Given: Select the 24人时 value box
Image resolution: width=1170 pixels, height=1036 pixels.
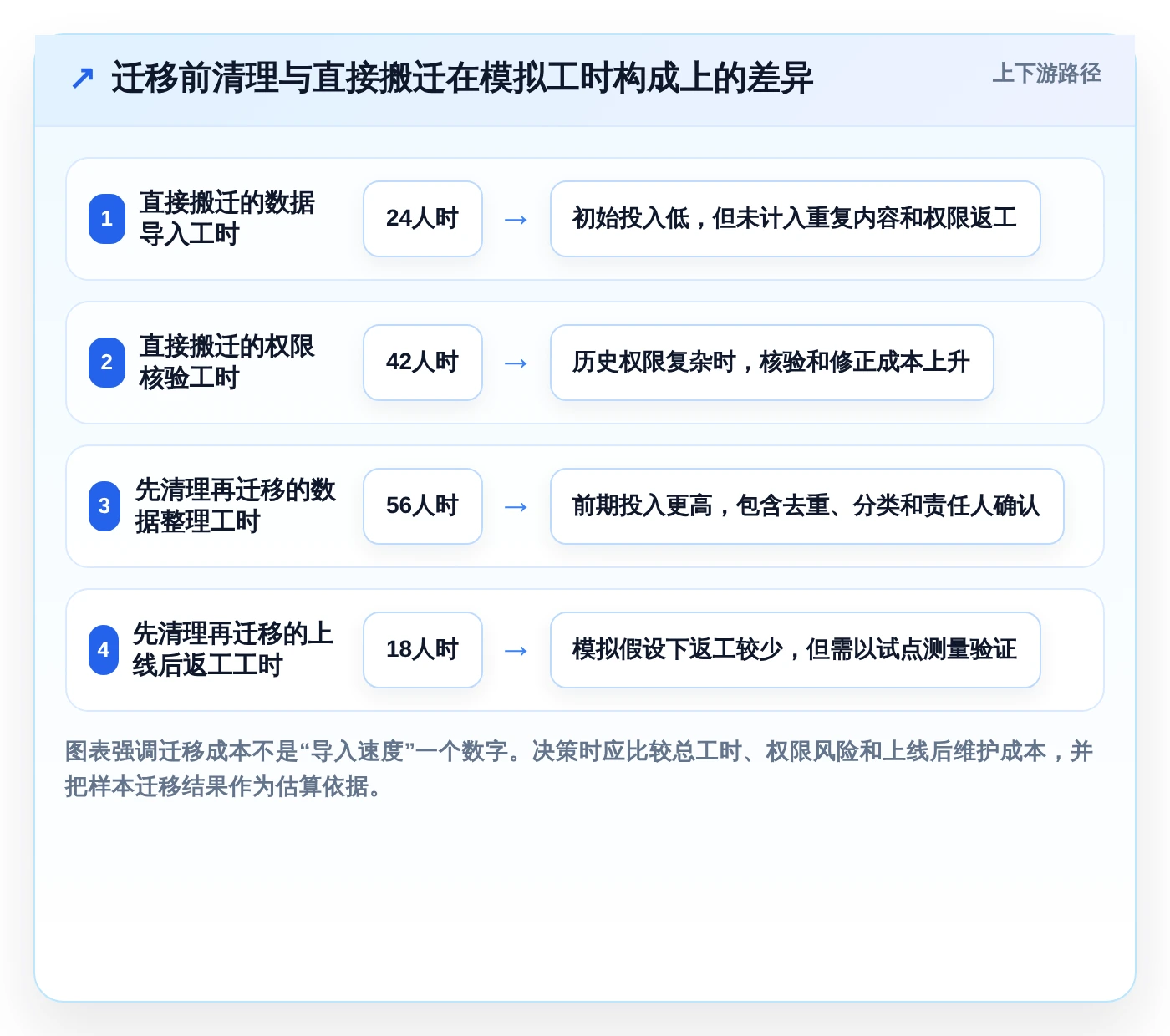Looking at the screenshot, I should 423,219.
